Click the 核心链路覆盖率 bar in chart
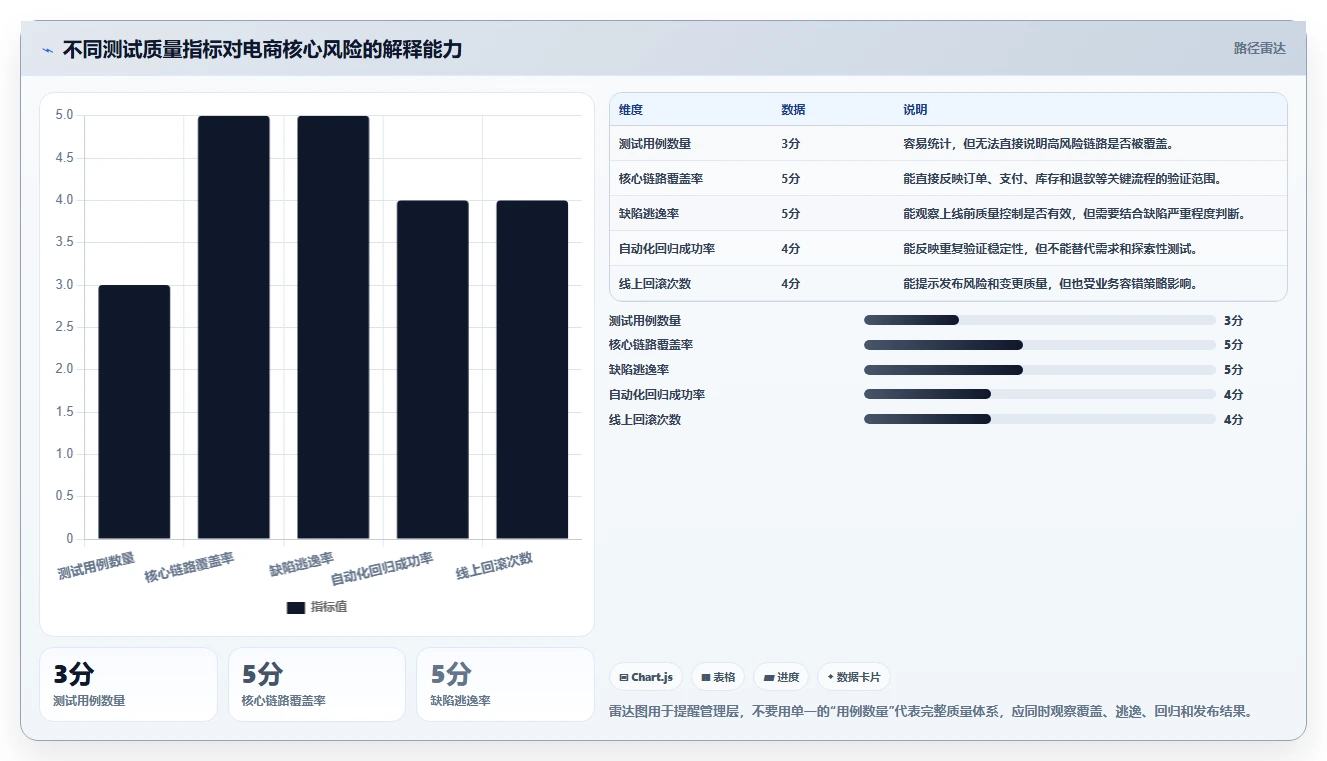This screenshot has height=761, width=1327. click(x=233, y=327)
